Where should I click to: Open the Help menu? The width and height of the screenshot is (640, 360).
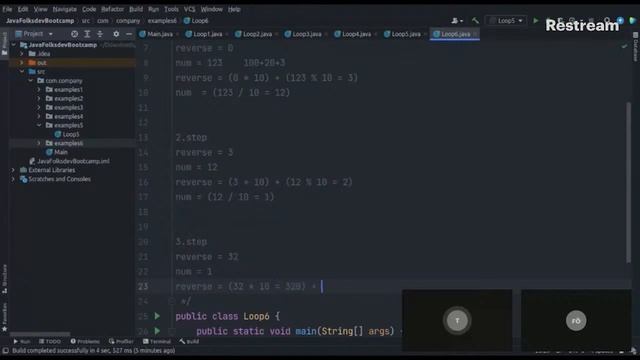pyautogui.click(x=234, y=9)
